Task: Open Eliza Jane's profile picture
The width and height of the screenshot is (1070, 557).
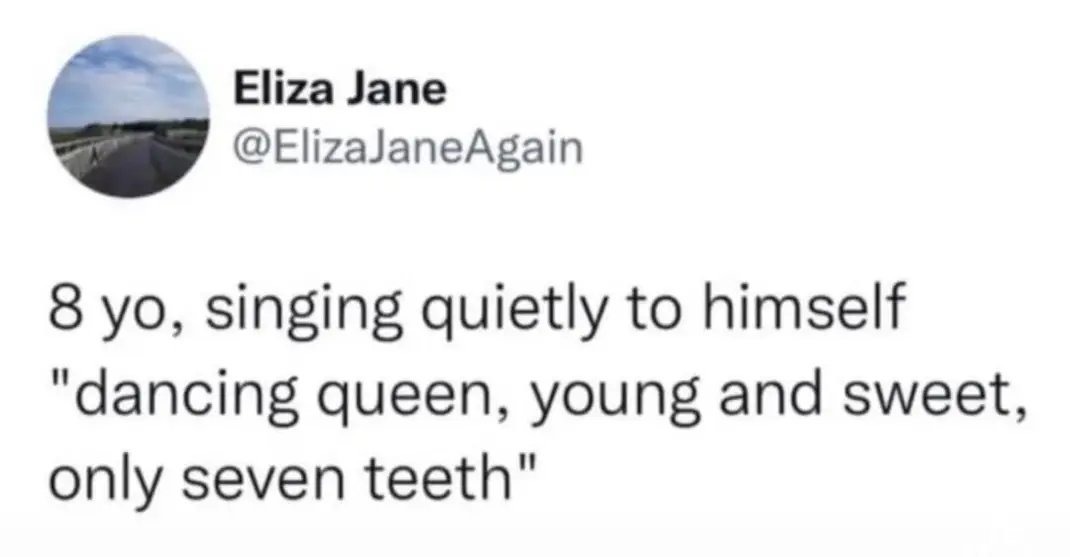Action: point(130,118)
